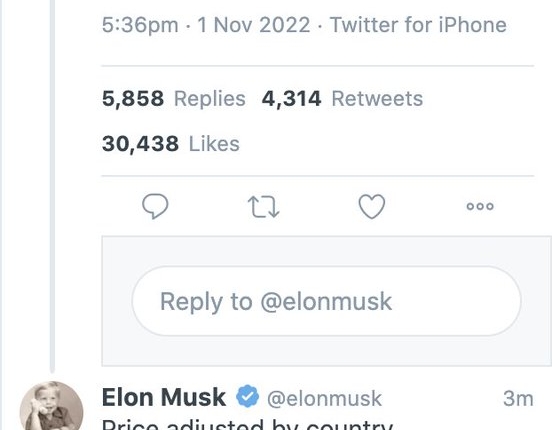Click the retweet arrows icon

click(263, 206)
